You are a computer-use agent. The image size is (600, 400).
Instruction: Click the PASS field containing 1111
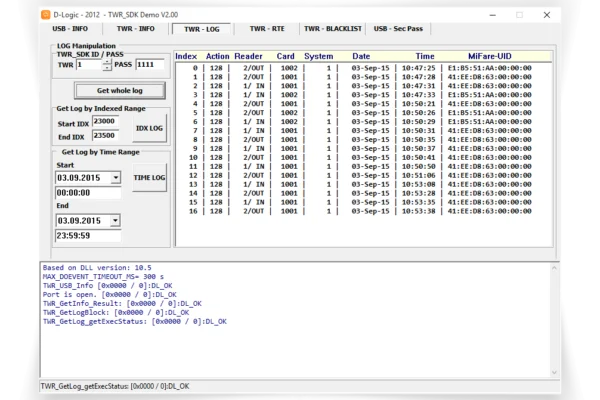(x=150, y=64)
